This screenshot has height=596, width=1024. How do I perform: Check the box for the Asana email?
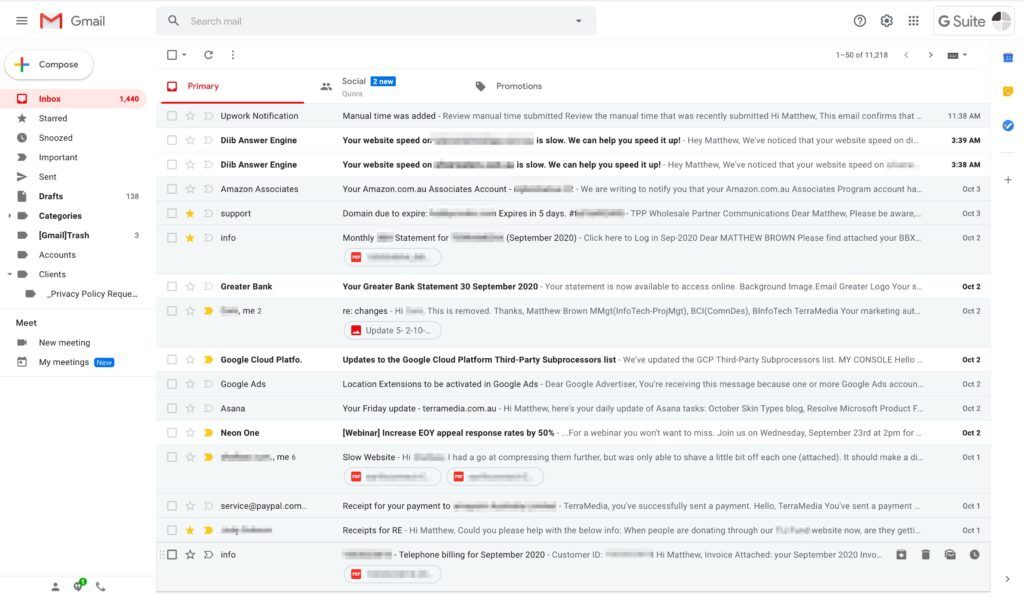pos(172,409)
